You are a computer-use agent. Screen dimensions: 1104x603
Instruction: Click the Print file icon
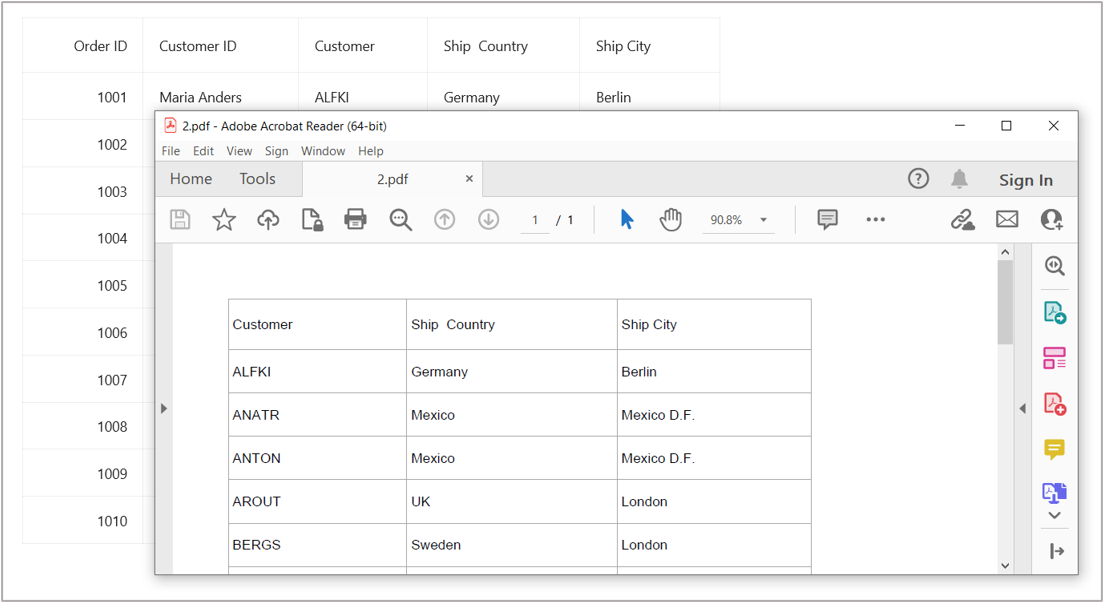[355, 220]
